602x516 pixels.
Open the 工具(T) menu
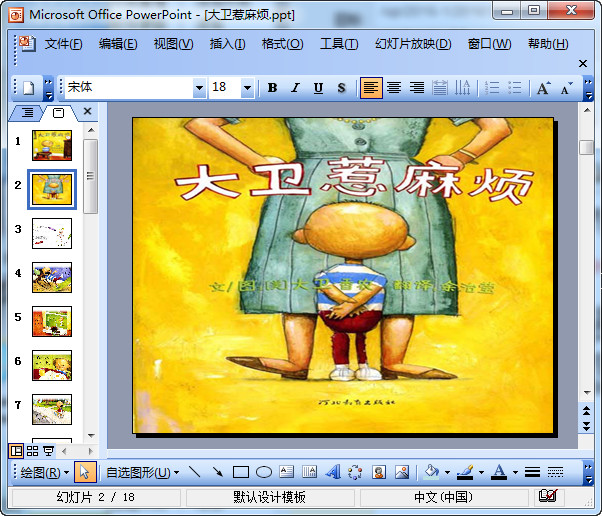(339, 44)
